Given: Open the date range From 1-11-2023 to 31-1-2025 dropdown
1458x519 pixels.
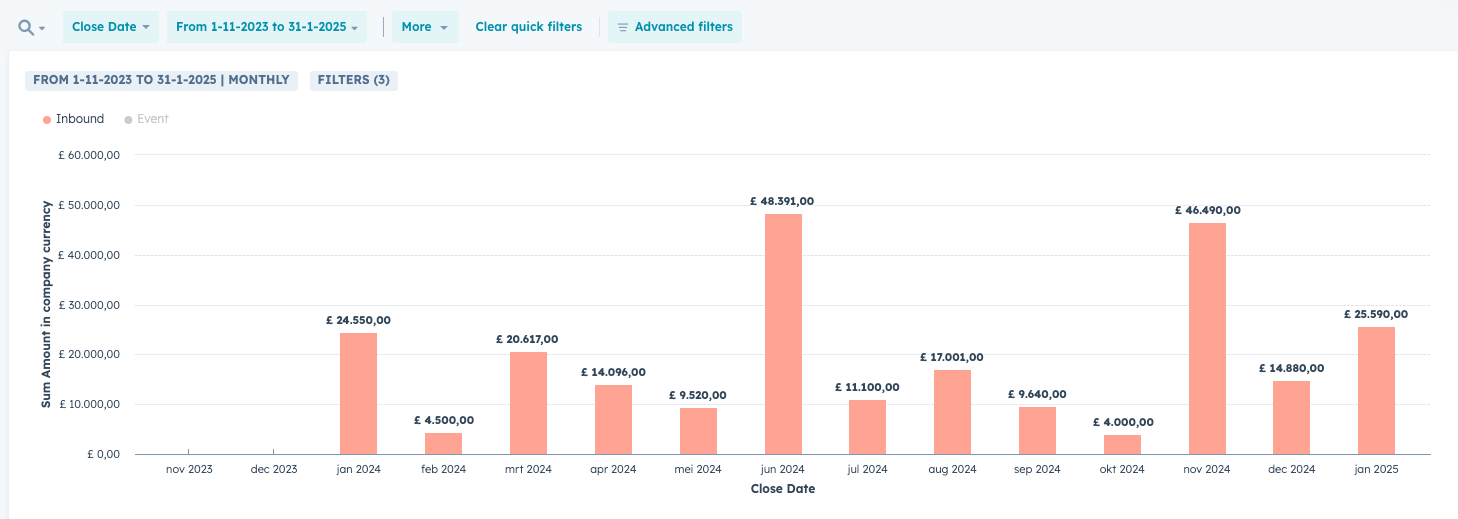Looking at the screenshot, I should (x=266, y=27).
